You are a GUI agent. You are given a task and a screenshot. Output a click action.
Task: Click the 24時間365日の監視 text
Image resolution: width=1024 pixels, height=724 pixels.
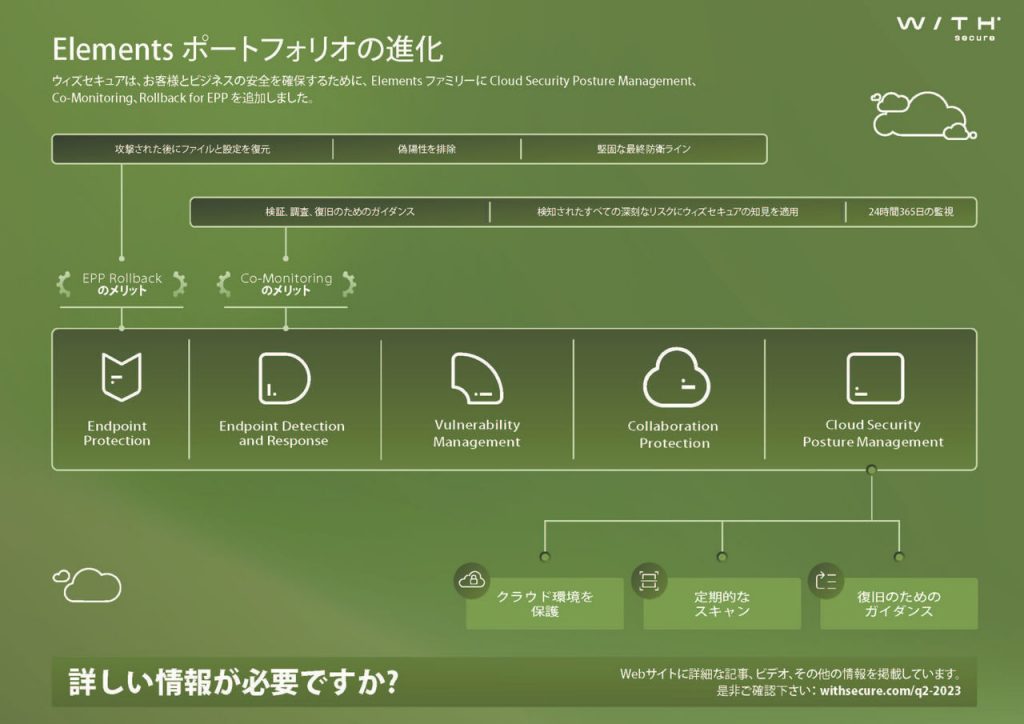pos(910,212)
